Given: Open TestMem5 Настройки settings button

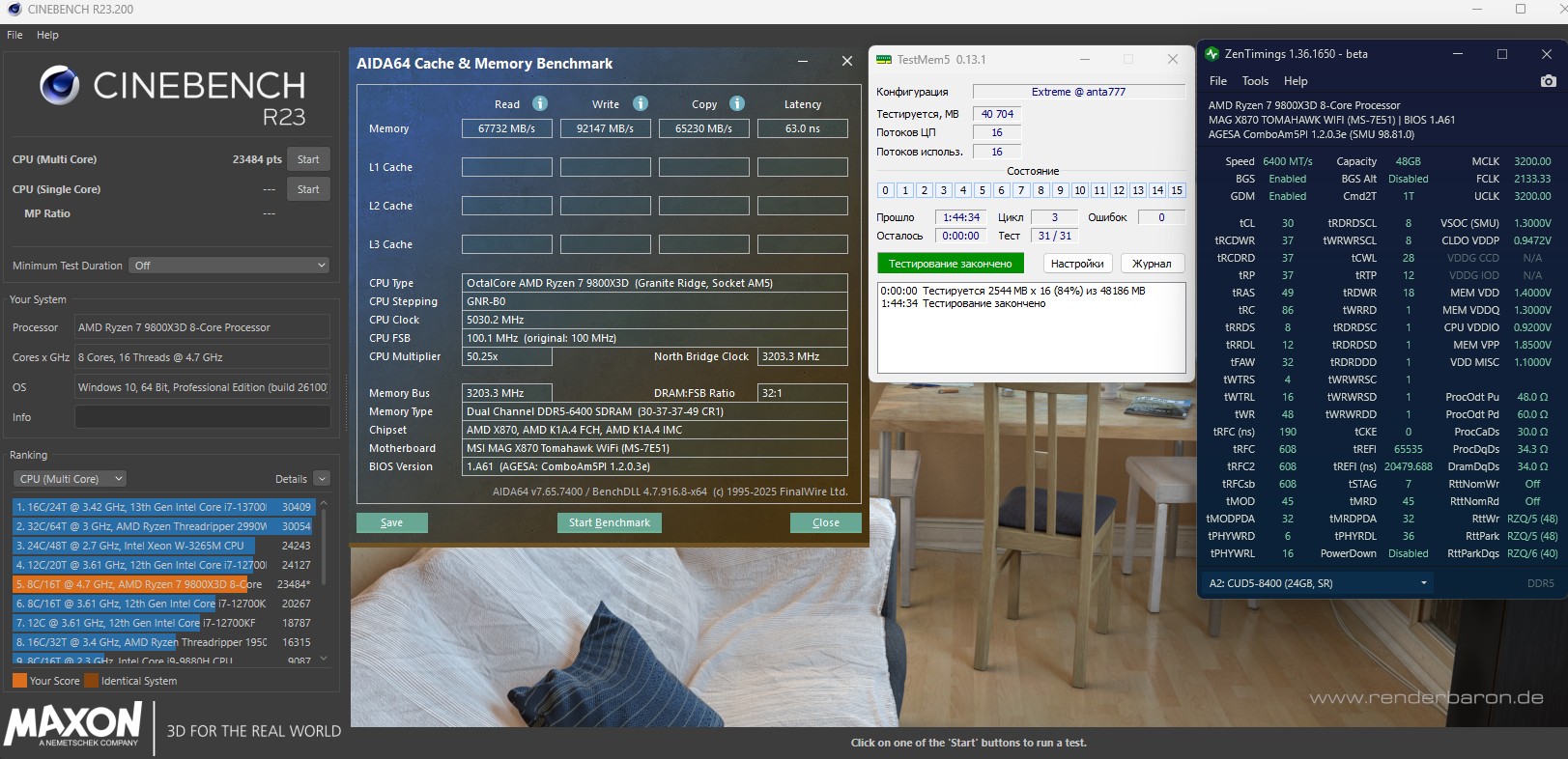Looking at the screenshot, I should tap(1077, 264).
